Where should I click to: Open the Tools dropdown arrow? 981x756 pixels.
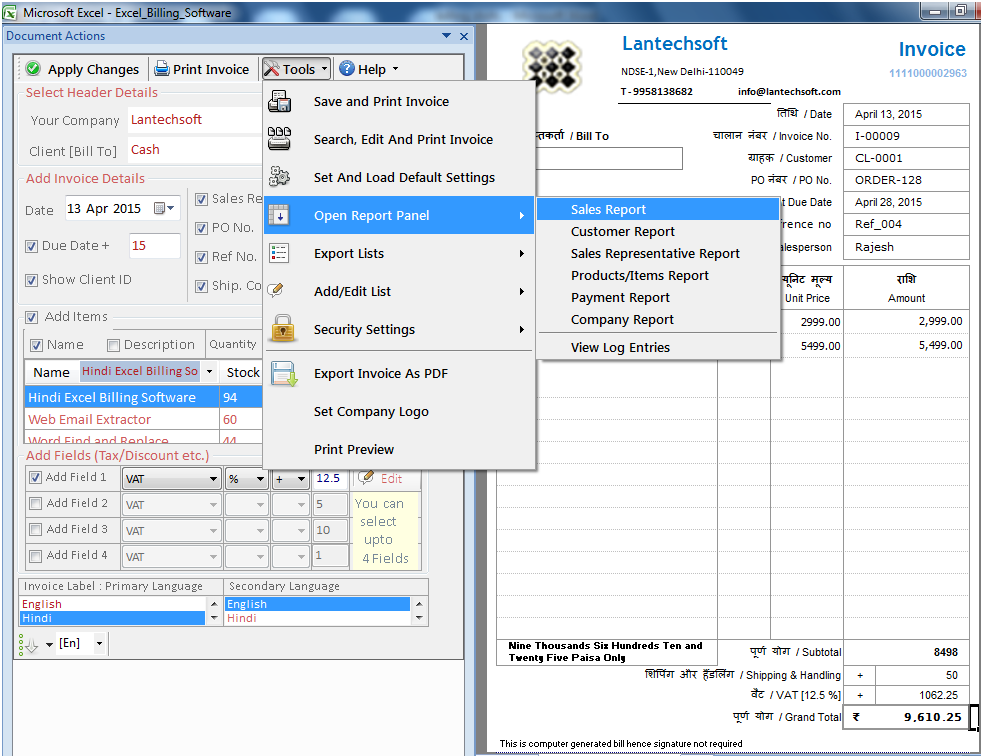(x=324, y=68)
